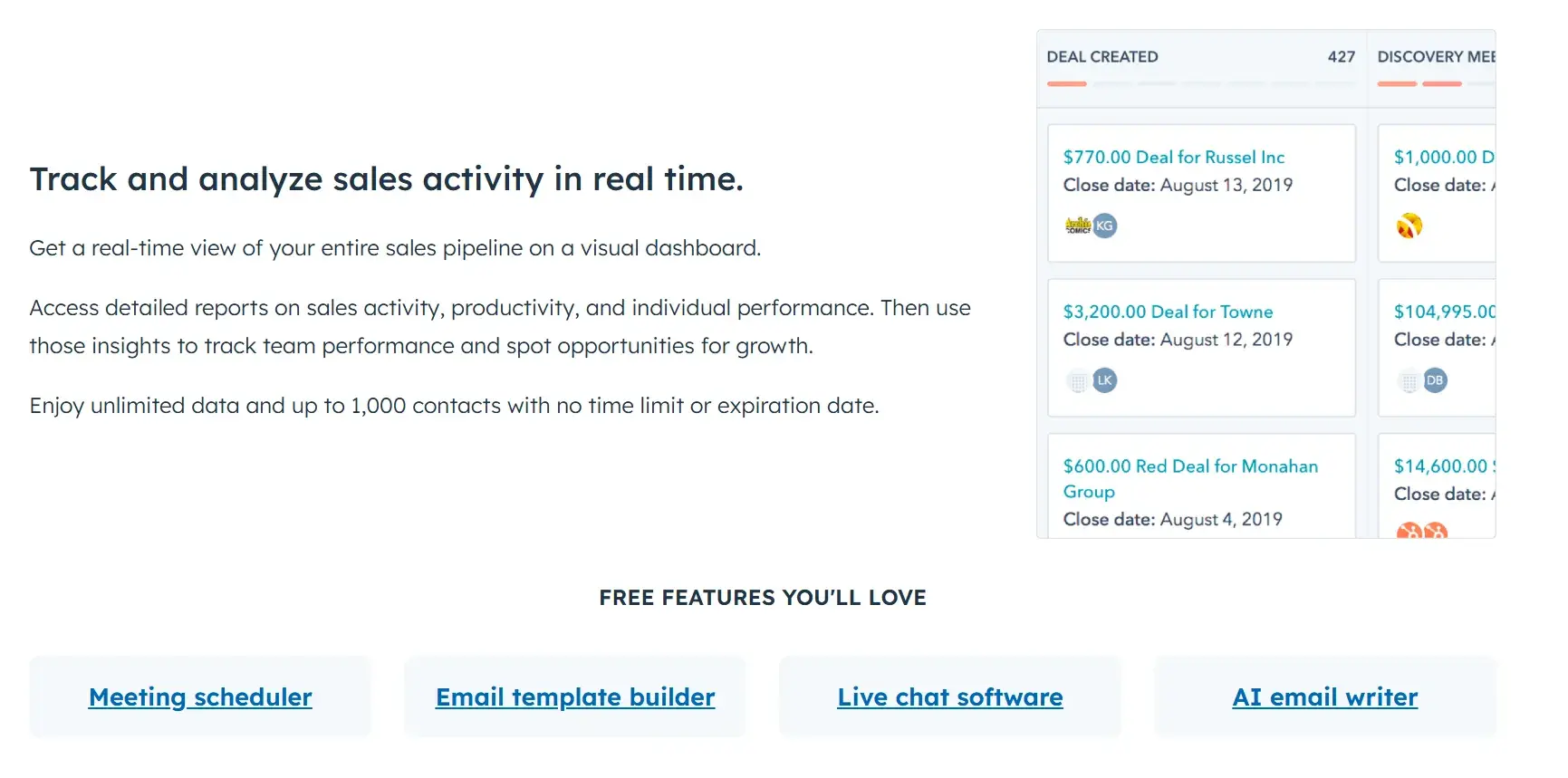Screen dimensions: 1568x778
Task: Click the KG owner avatar
Action: [1105, 226]
